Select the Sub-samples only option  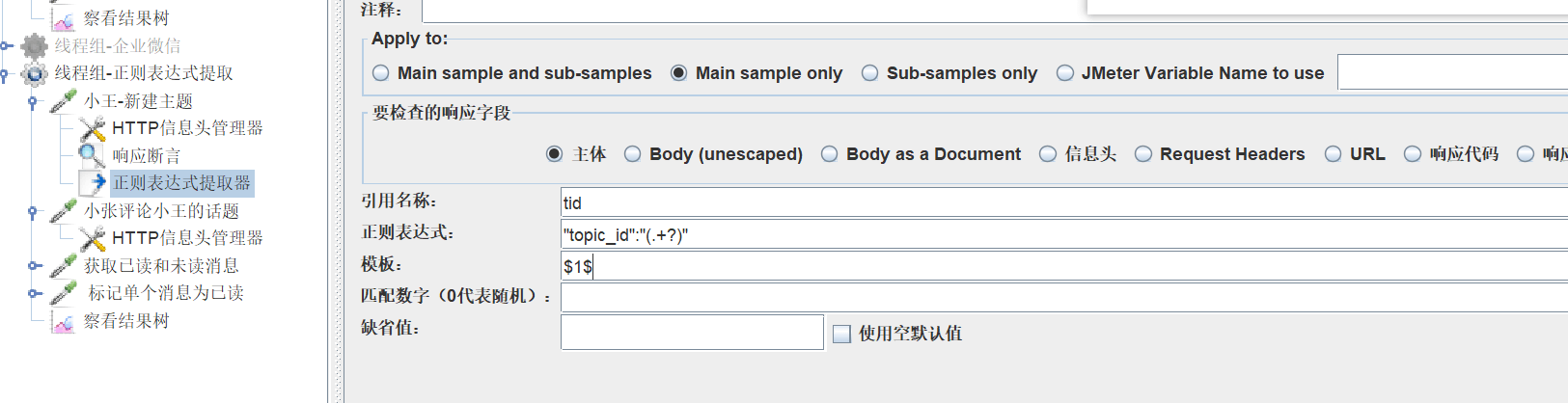(870, 73)
